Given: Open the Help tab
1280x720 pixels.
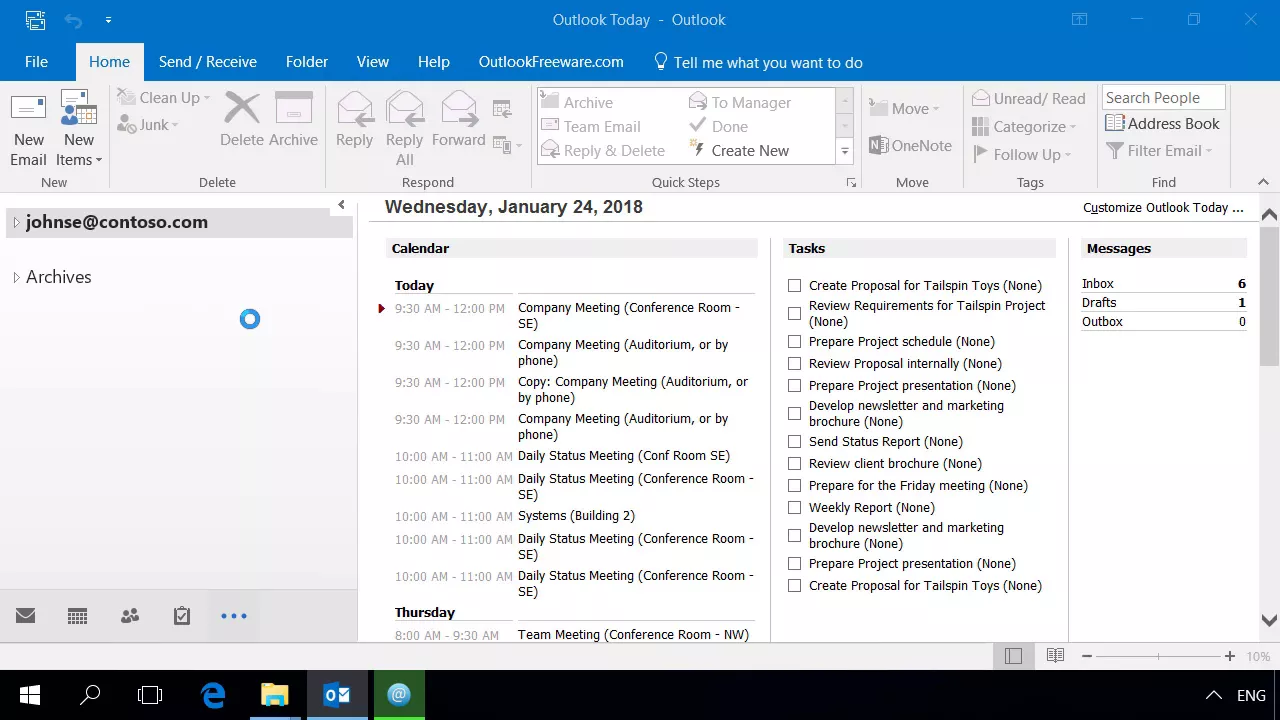Looking at the screenshot, I should (x=433, y=62).
